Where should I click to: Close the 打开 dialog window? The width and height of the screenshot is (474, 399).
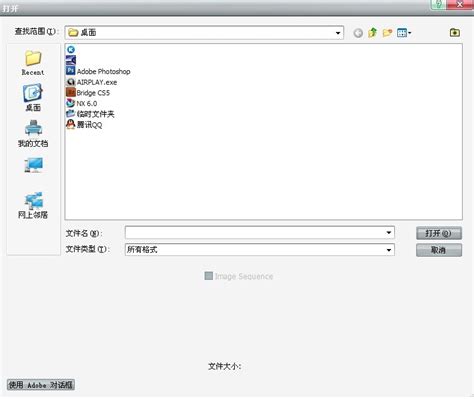pyautogui.click(x=460, y=4)
